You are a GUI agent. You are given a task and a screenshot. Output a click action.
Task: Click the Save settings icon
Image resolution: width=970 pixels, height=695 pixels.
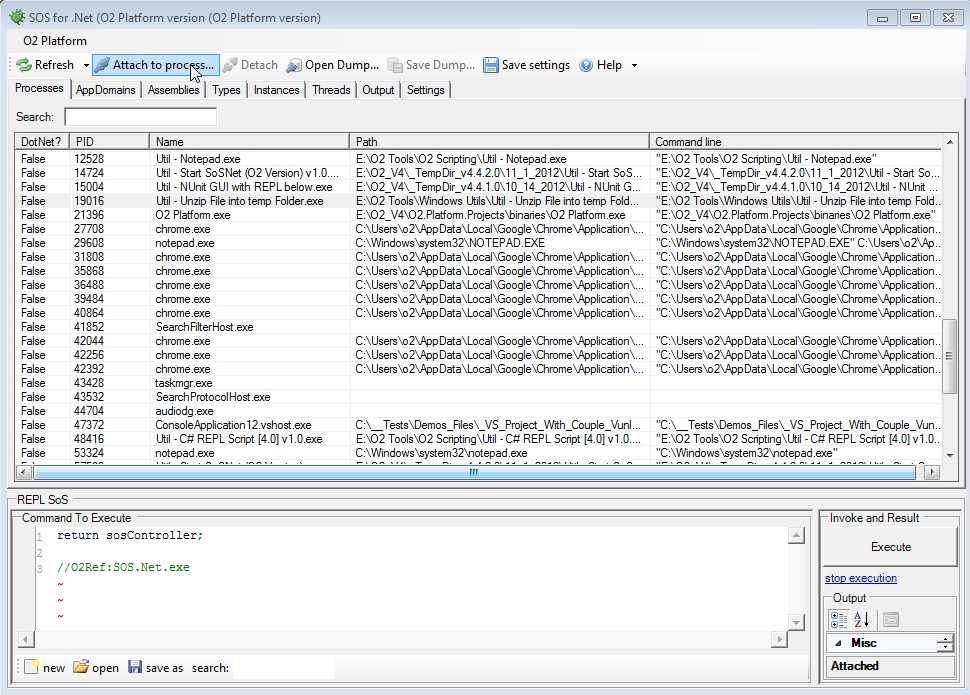(491, 64)
